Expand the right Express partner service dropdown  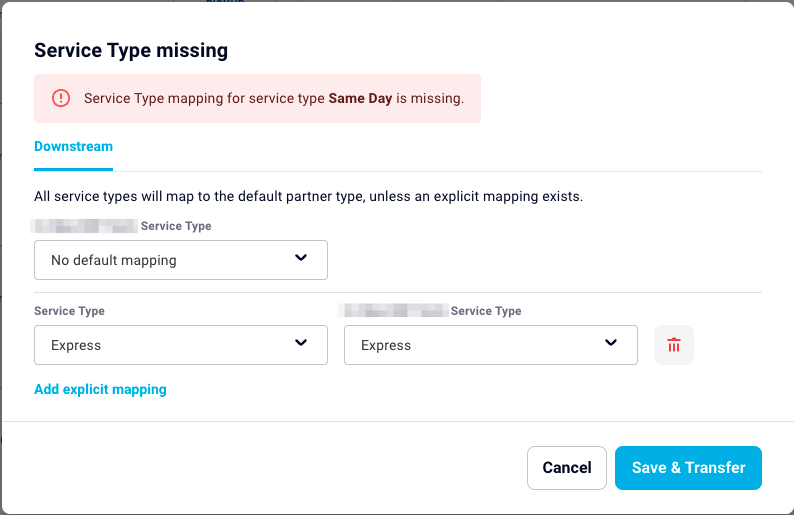click(x=491, y=345)
